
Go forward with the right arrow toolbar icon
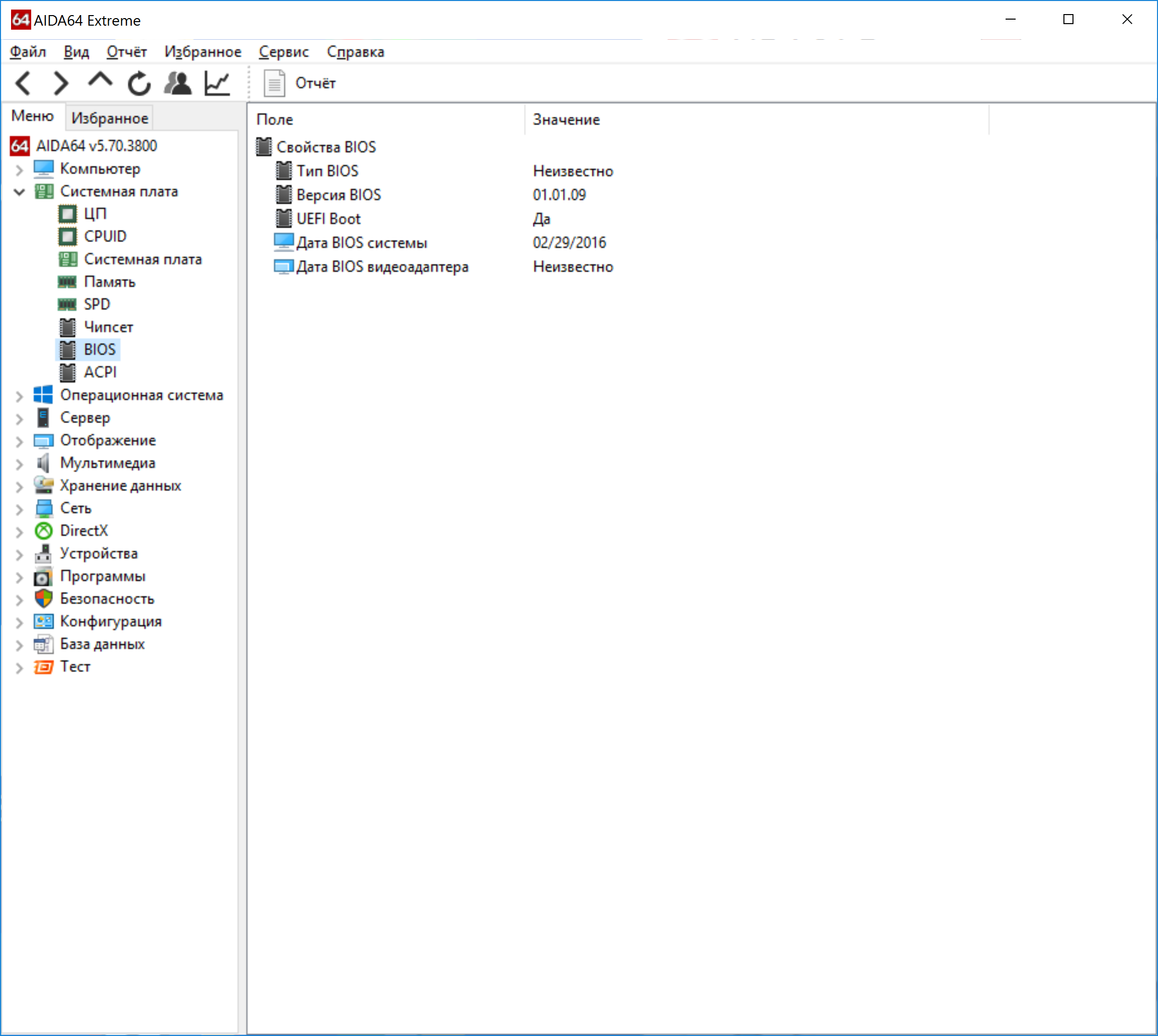[60, 83]
